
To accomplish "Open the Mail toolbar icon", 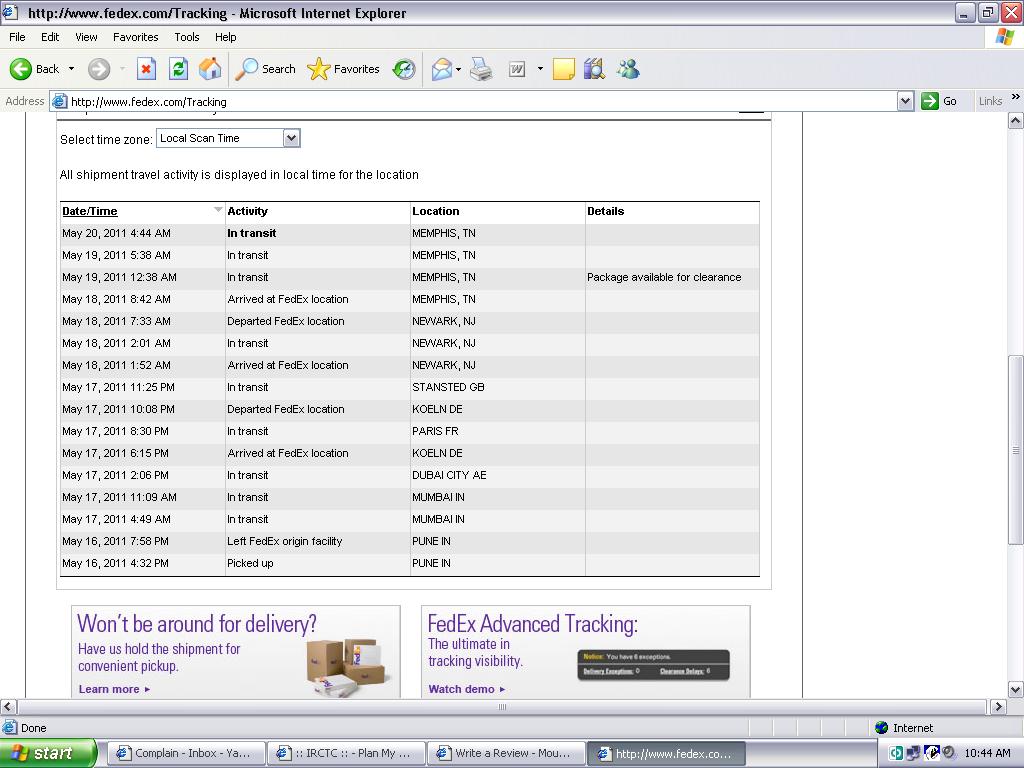I will tap(441, 69).
